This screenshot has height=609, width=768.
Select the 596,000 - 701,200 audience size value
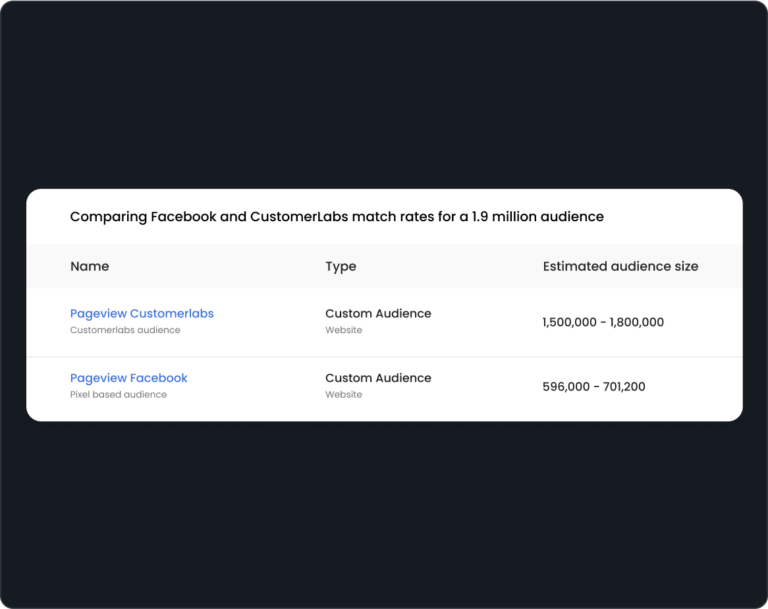point(594,387)
